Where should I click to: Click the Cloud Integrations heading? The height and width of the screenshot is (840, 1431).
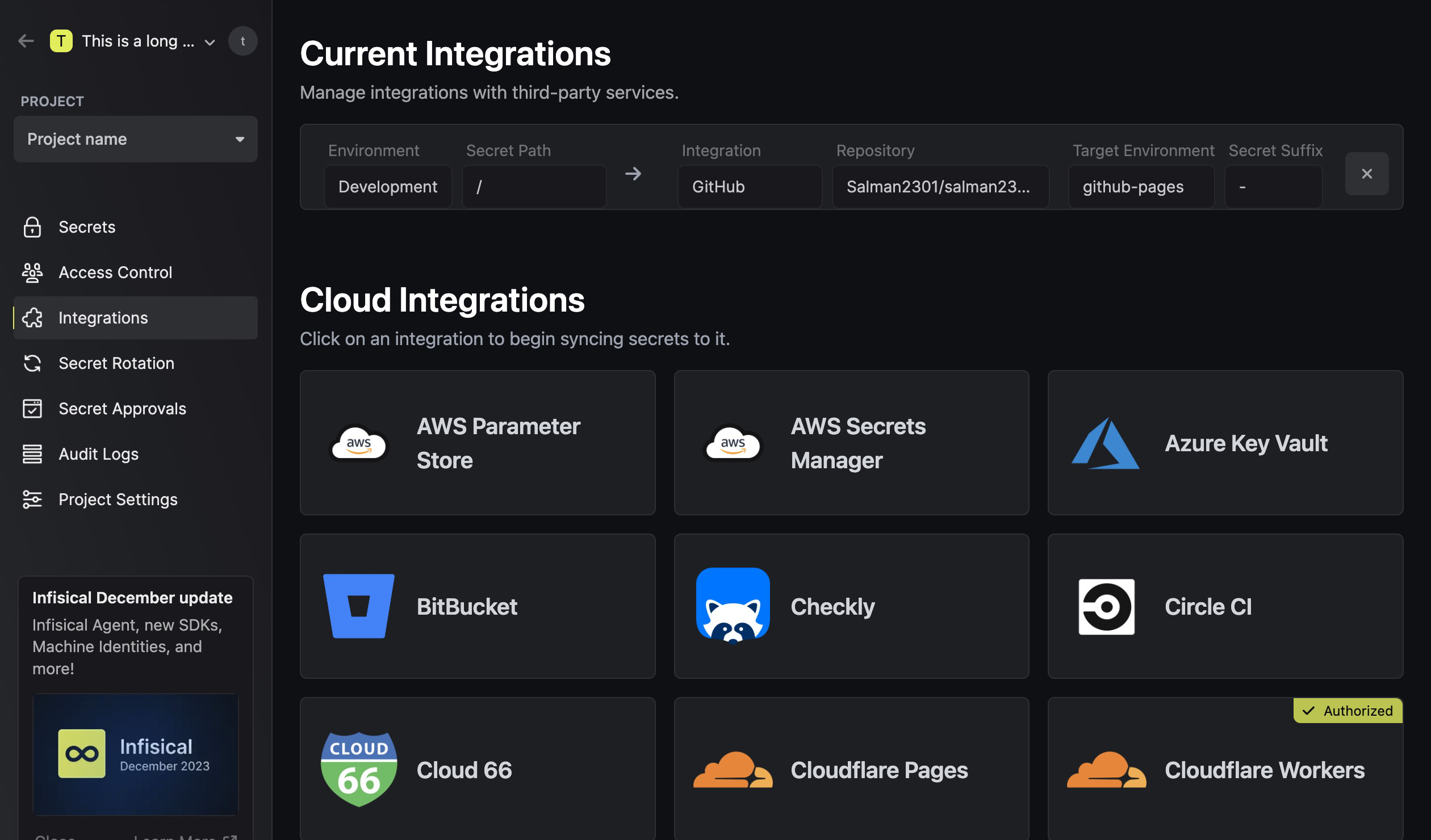(x=442, y=300)
